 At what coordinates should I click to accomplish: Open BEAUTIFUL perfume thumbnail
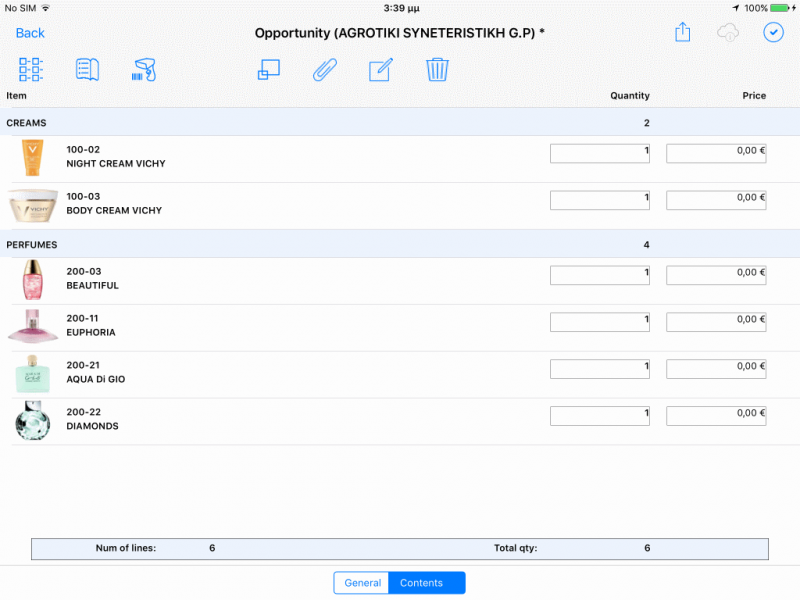(x=32, y=280)
